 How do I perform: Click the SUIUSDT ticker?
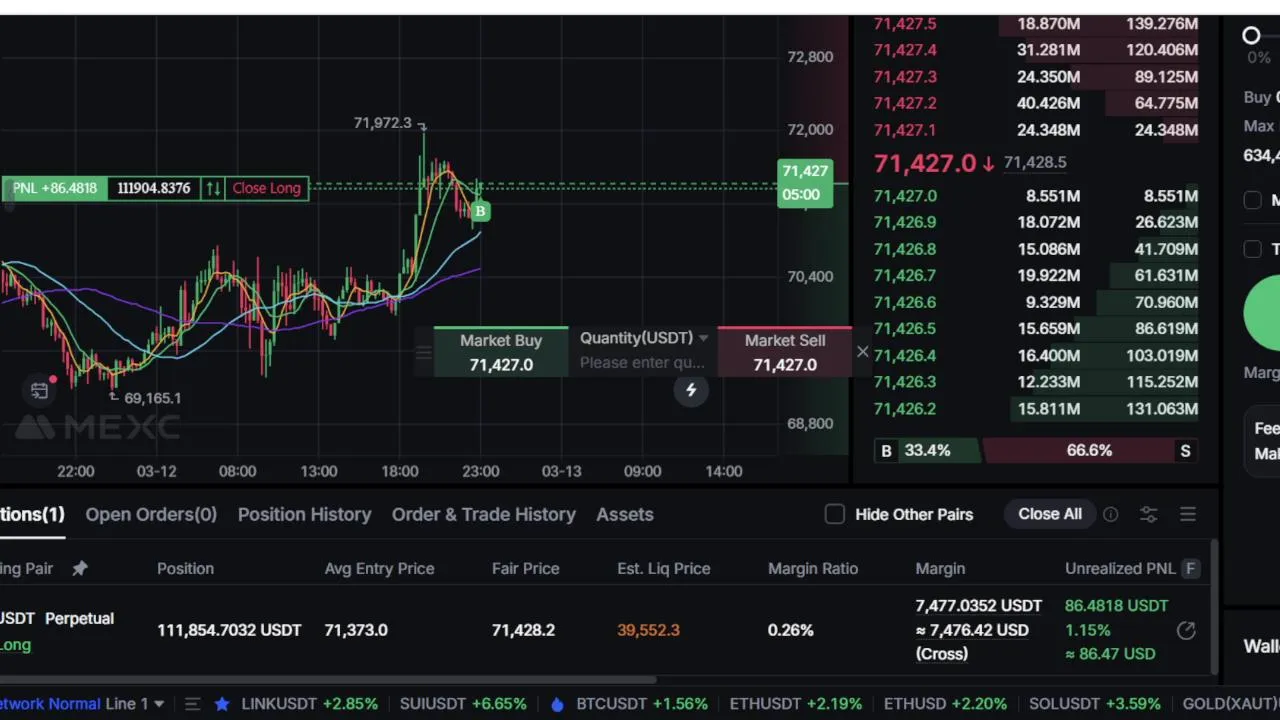coord(463,704)
